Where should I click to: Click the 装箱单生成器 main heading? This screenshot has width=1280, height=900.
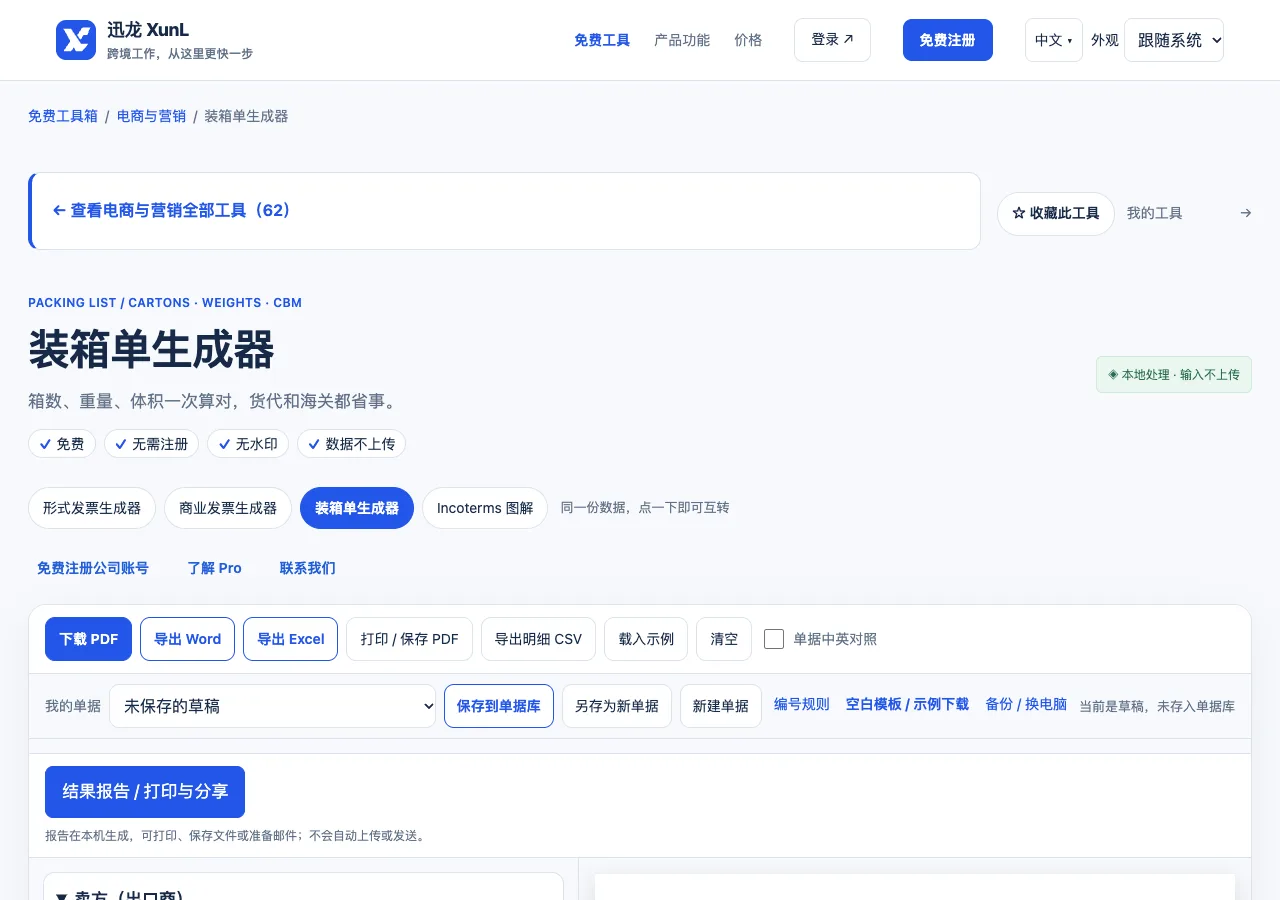coord(151,350)
